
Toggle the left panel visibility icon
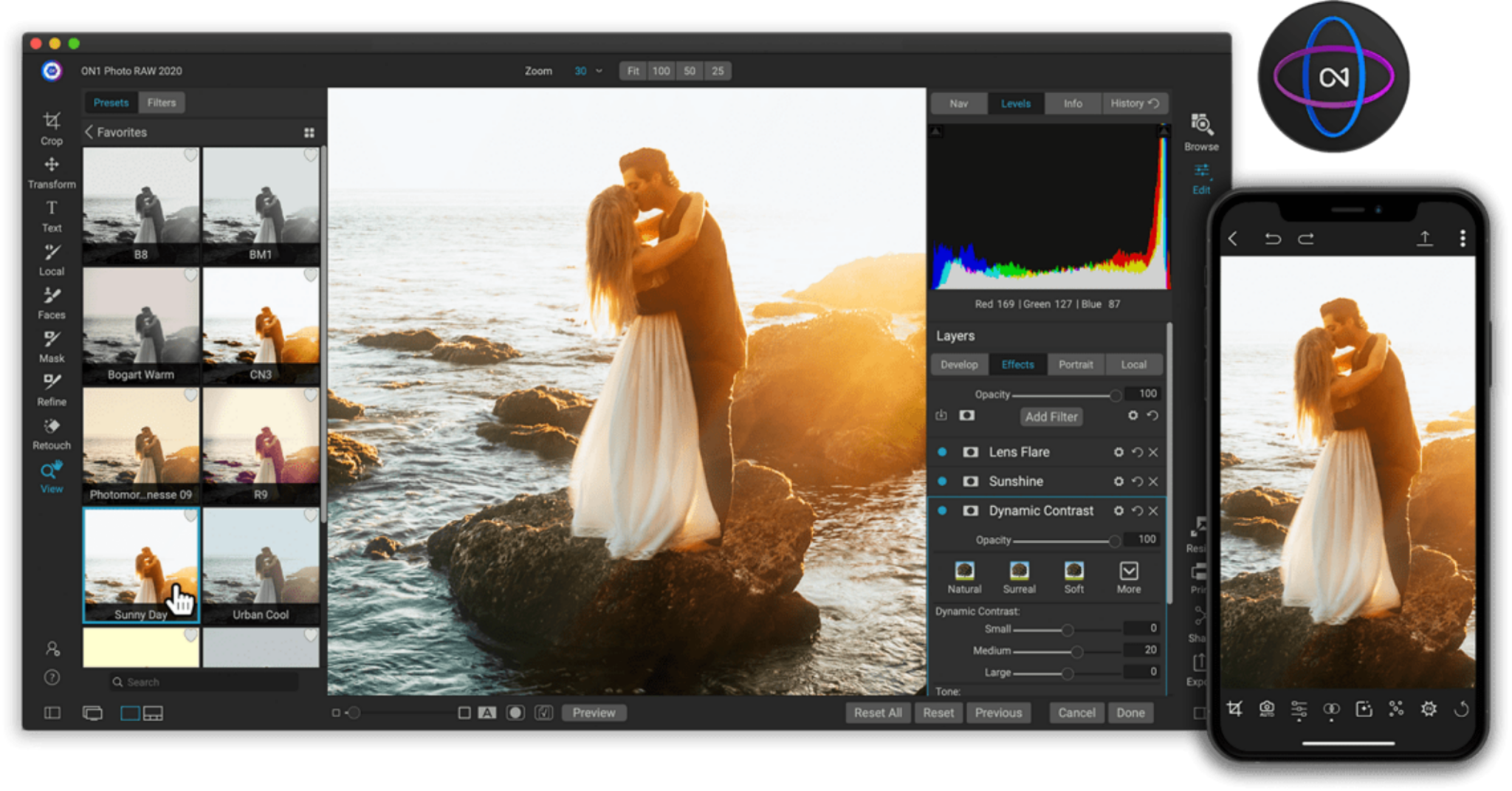pyautogui.click(x=52, y=713)
